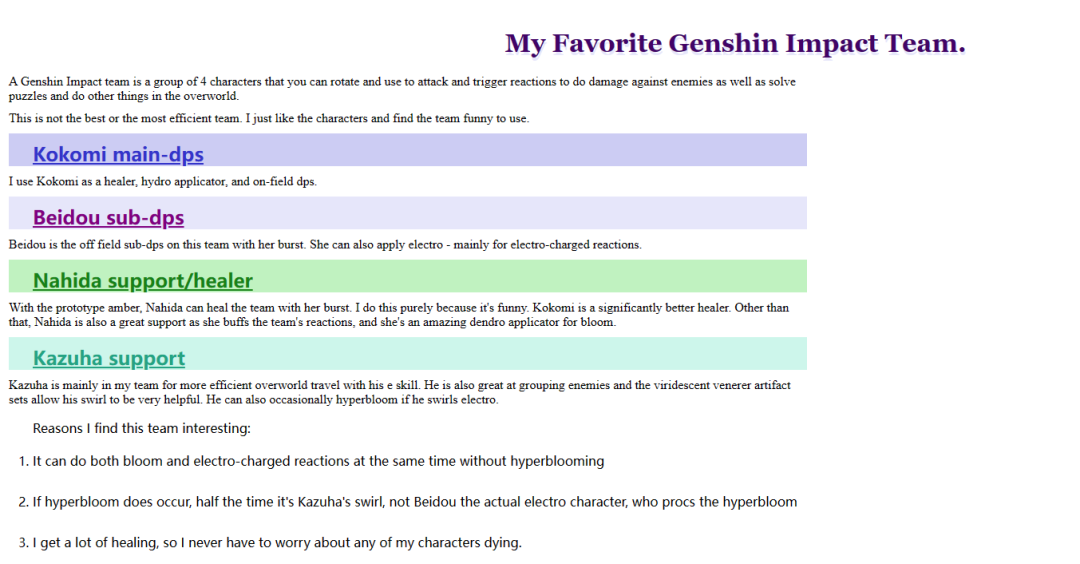Open the Kazuha support link

109,358
